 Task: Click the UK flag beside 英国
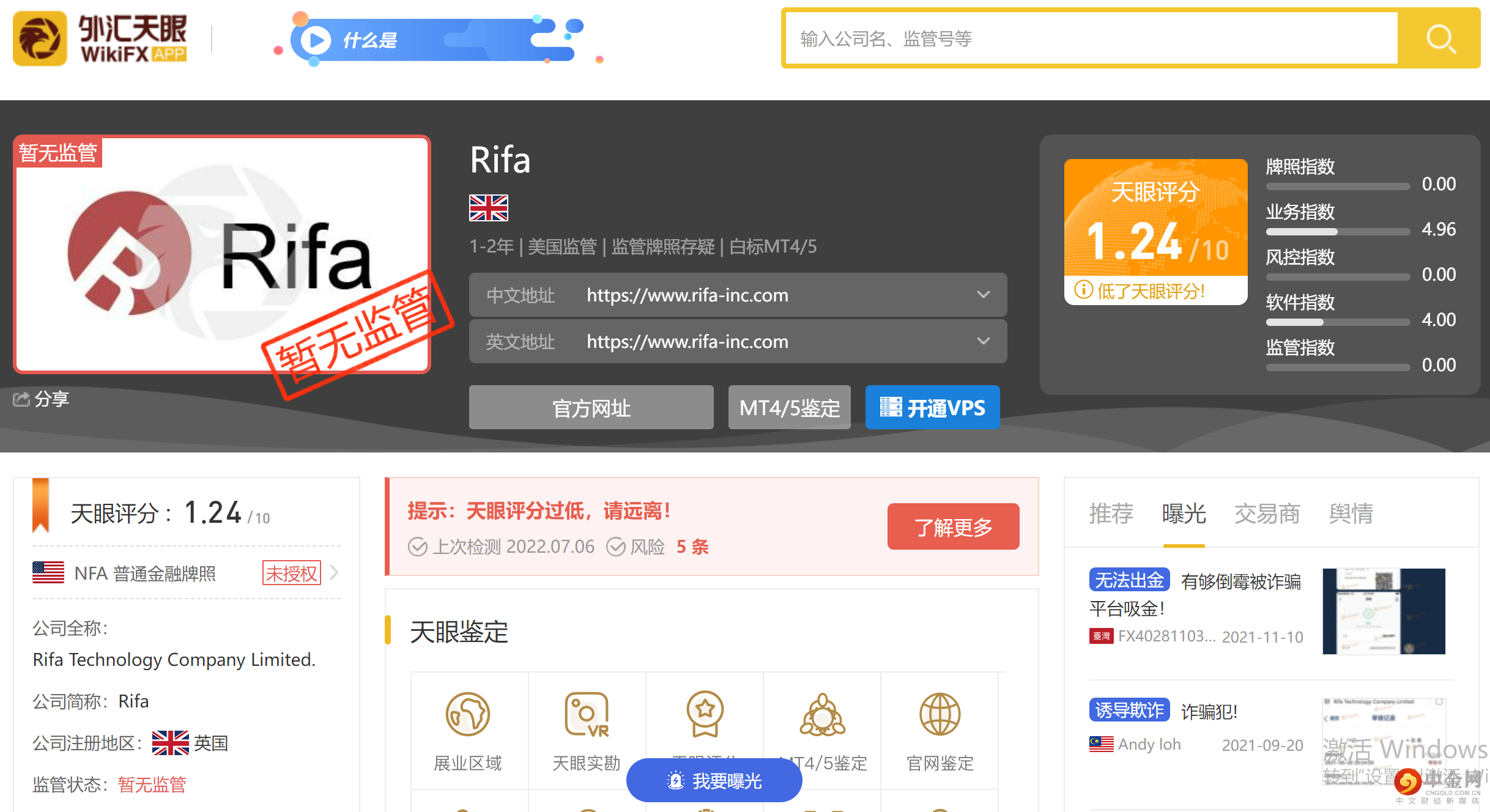pyautogui.click(x=171, y=743)
